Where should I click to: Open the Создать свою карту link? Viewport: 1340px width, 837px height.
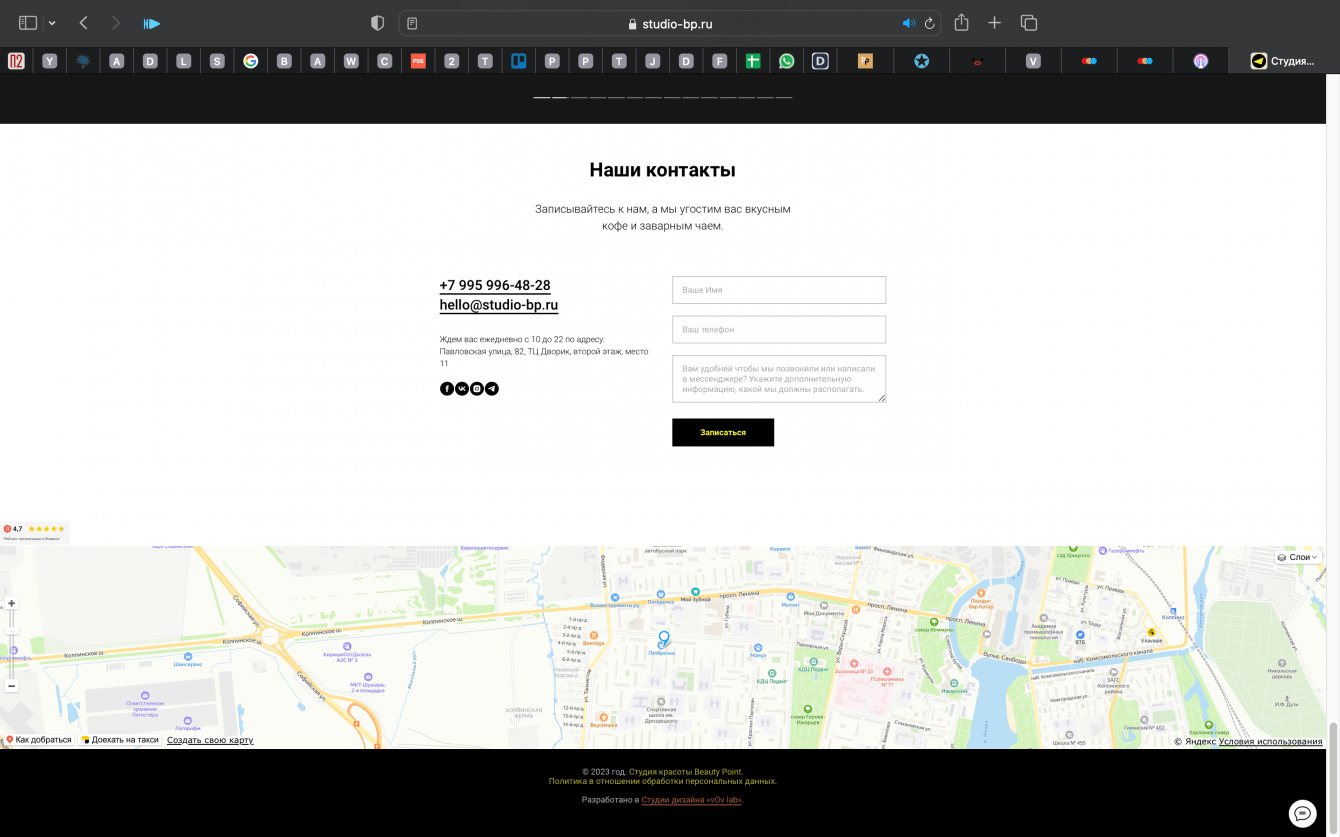(x=210, y=740)
